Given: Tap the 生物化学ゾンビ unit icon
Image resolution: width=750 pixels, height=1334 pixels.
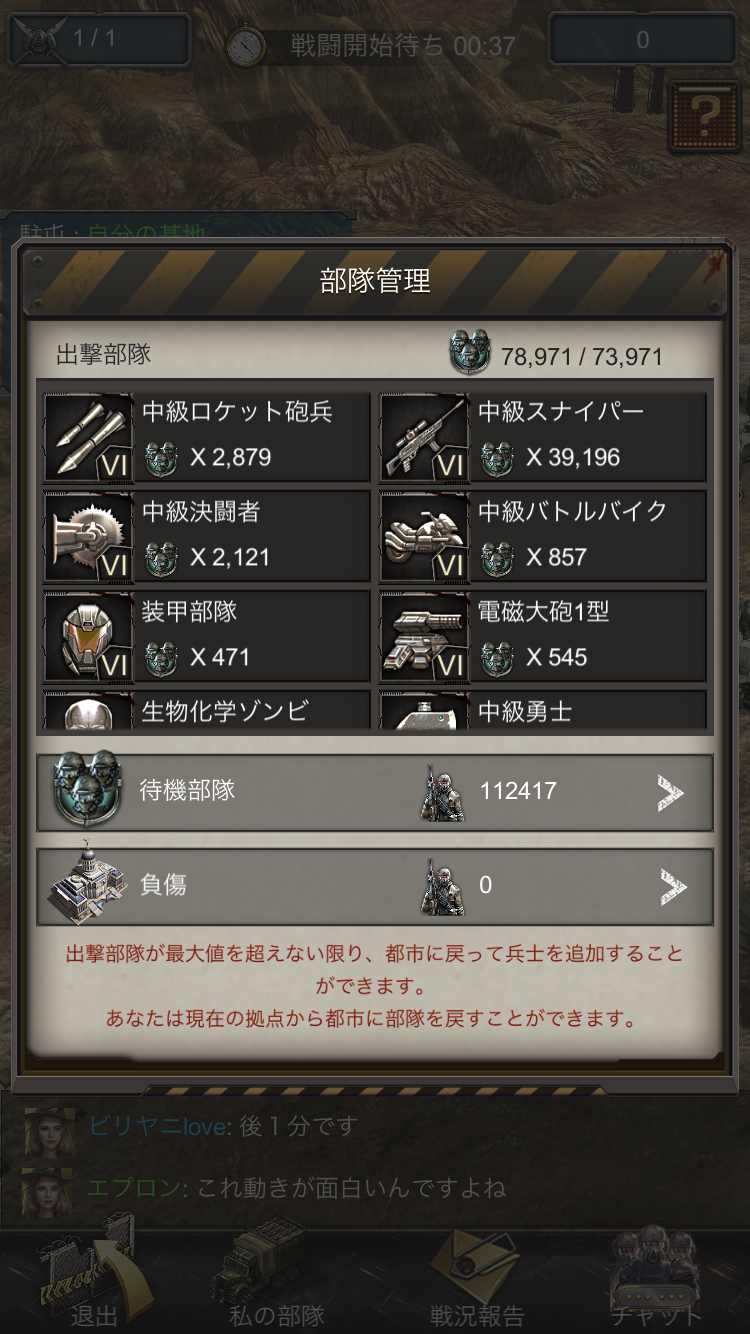Looking at the screenshot, I should pyautogui.click(x=88, y=711).
